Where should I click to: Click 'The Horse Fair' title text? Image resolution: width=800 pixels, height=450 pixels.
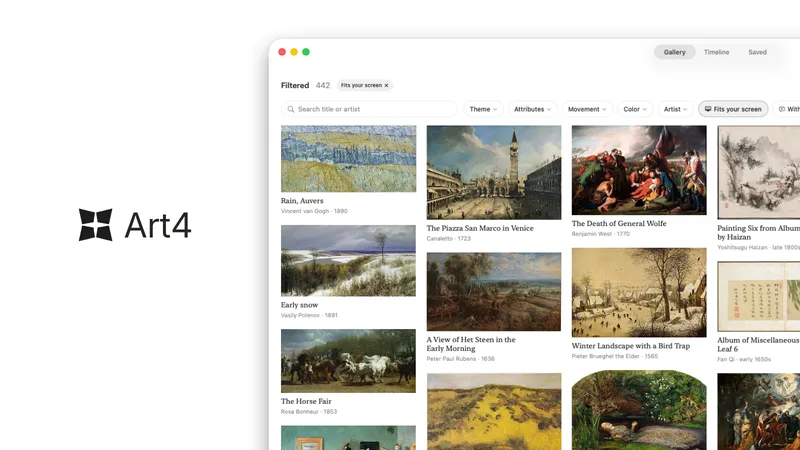pos(306,401)
